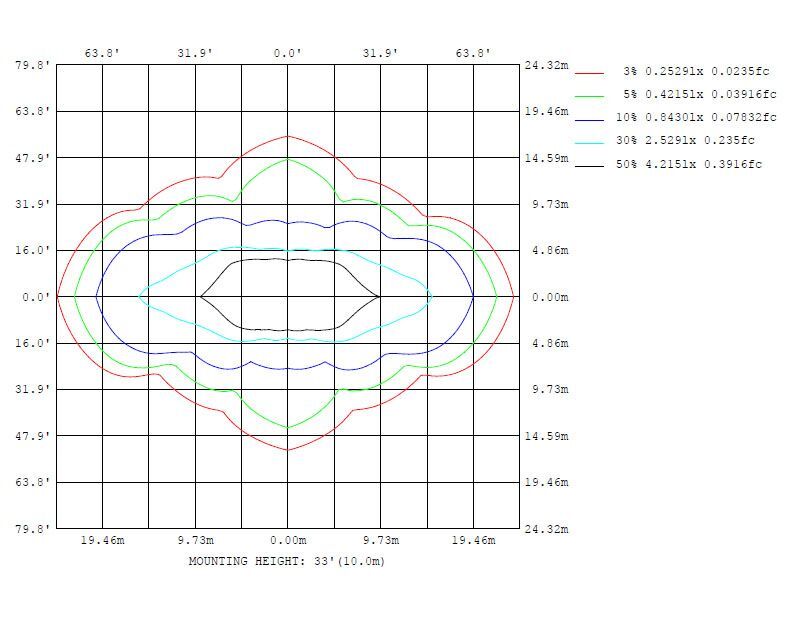Pick the cyan 30% legend line swatch
Image resolution: width=798 pixels, height=618 pixels.
pyautogui.click(x=590, y=141)
